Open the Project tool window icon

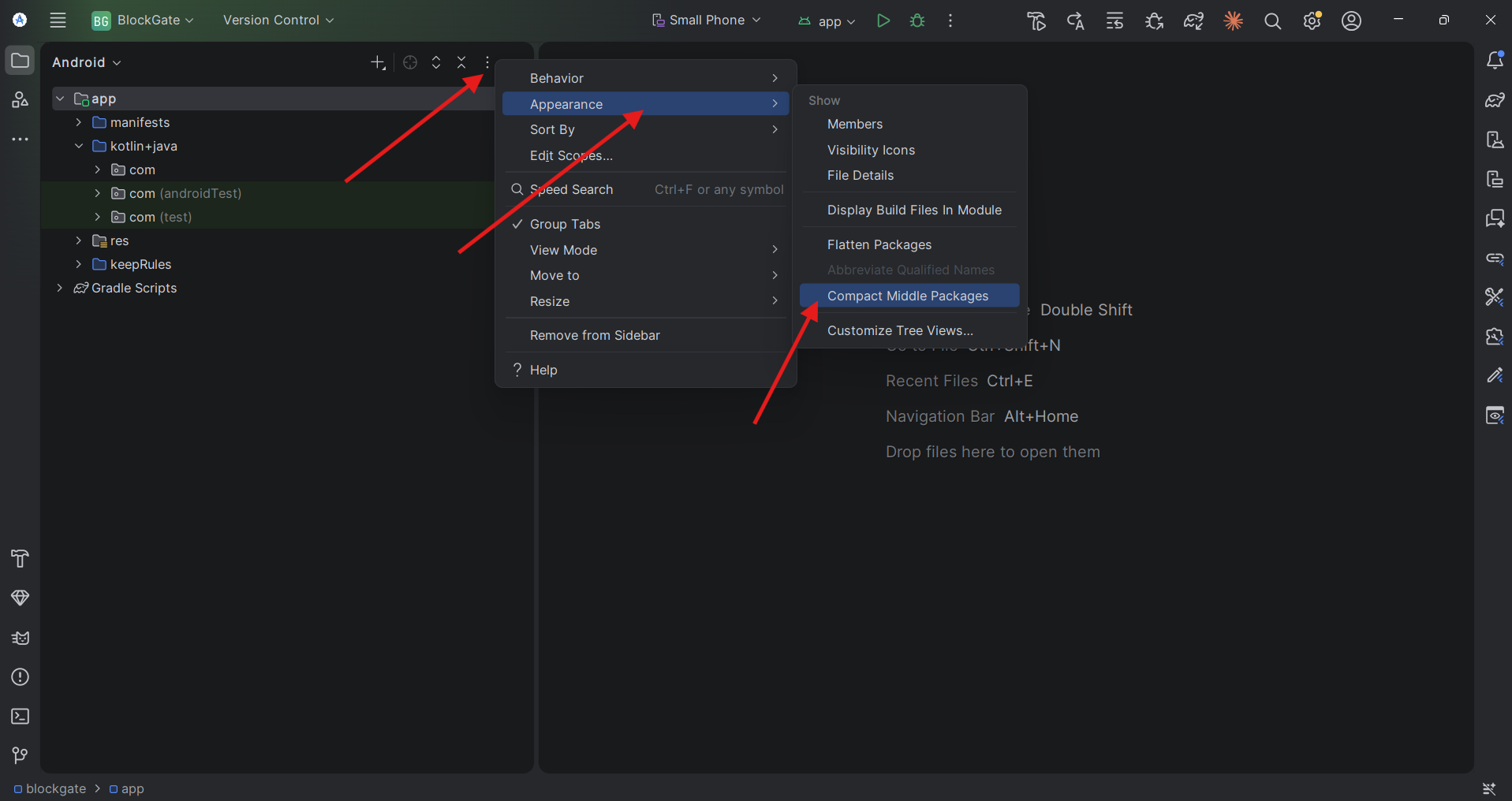[20, 61]
